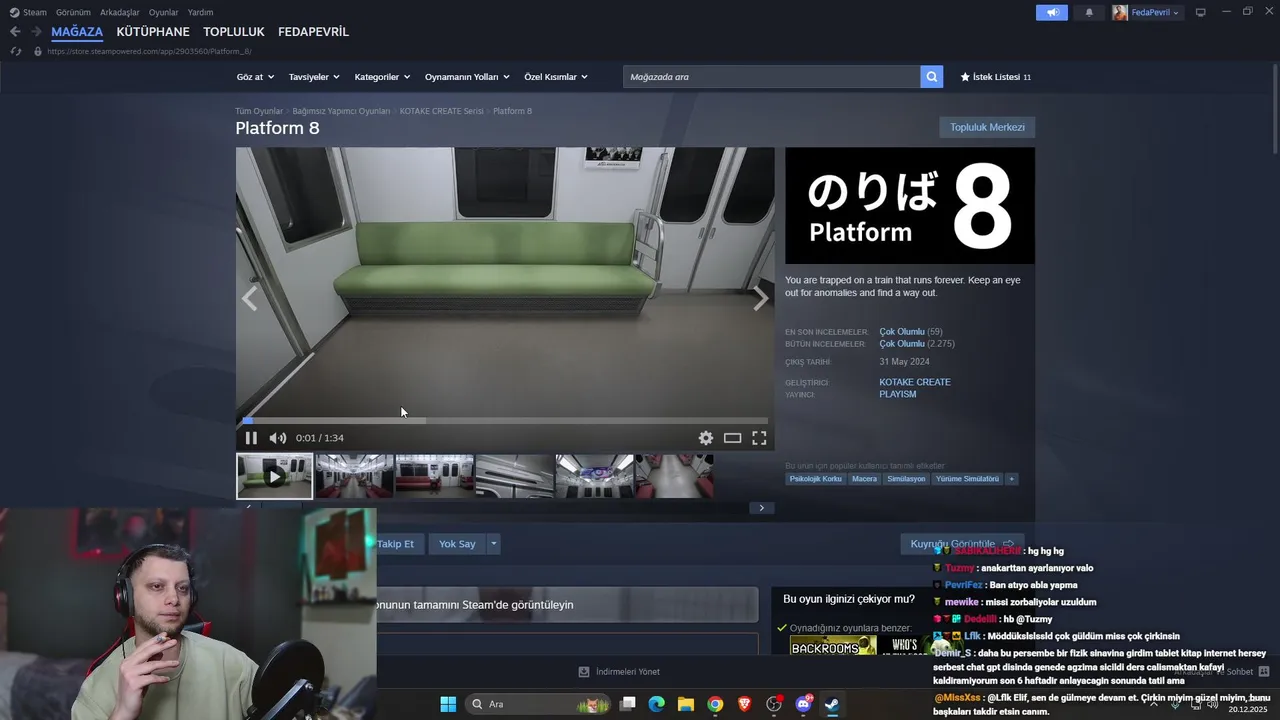The image size is (1280, 720).
Task: Open the 'Çok Olumlu (59)' recent reviews
Action: (910, 331)
